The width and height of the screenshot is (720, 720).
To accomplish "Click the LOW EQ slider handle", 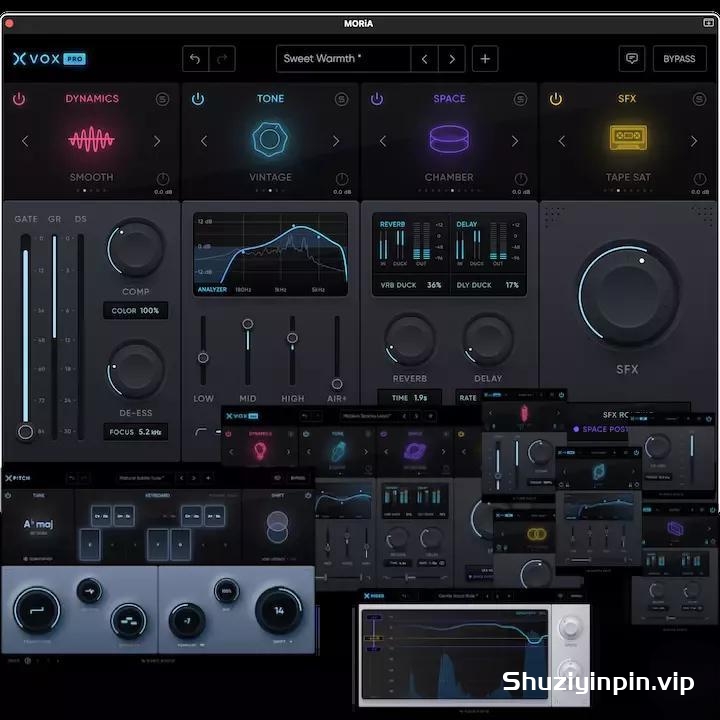I will click(203, 358).
